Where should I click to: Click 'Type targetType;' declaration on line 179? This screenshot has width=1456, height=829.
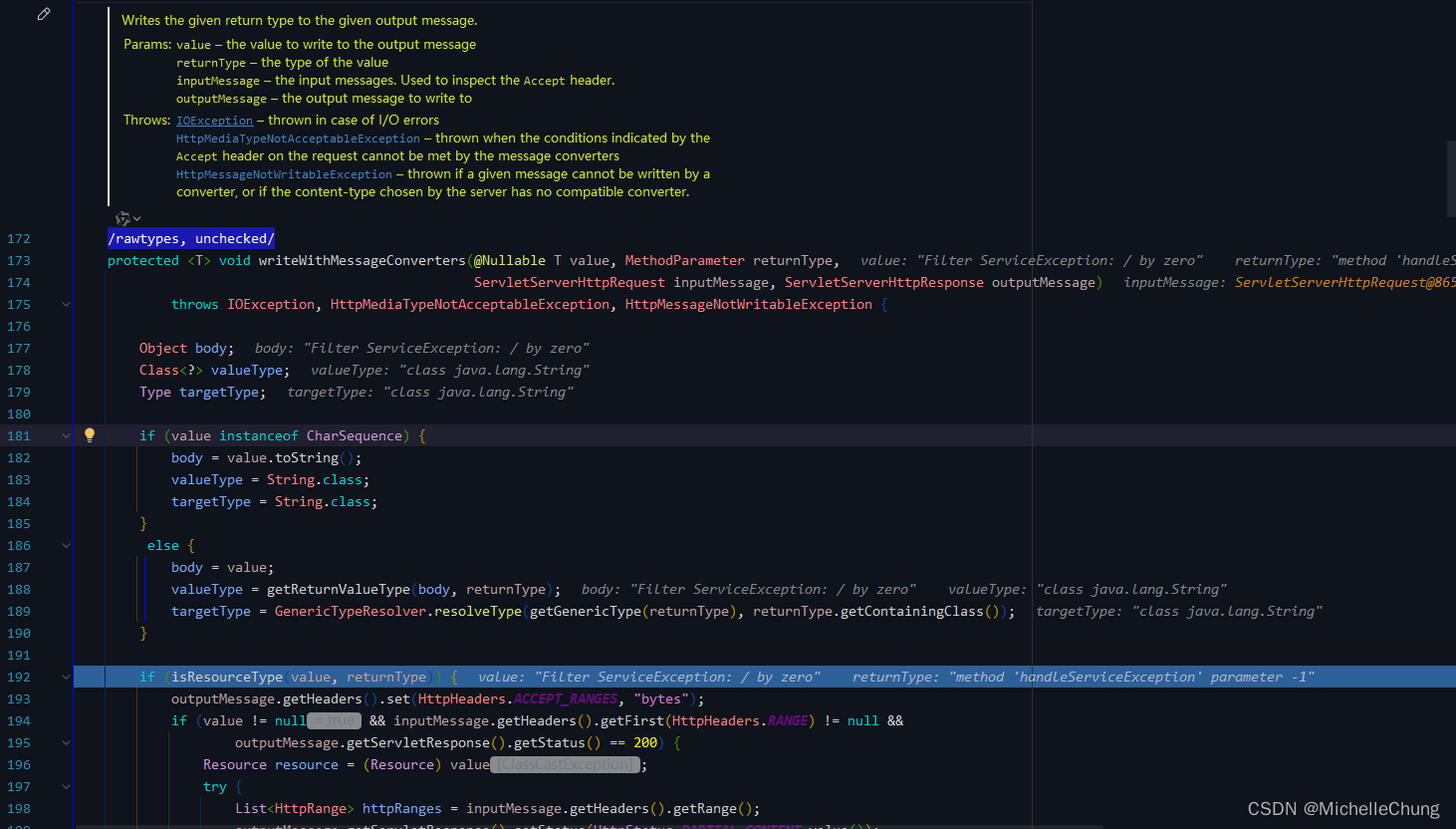203,392
